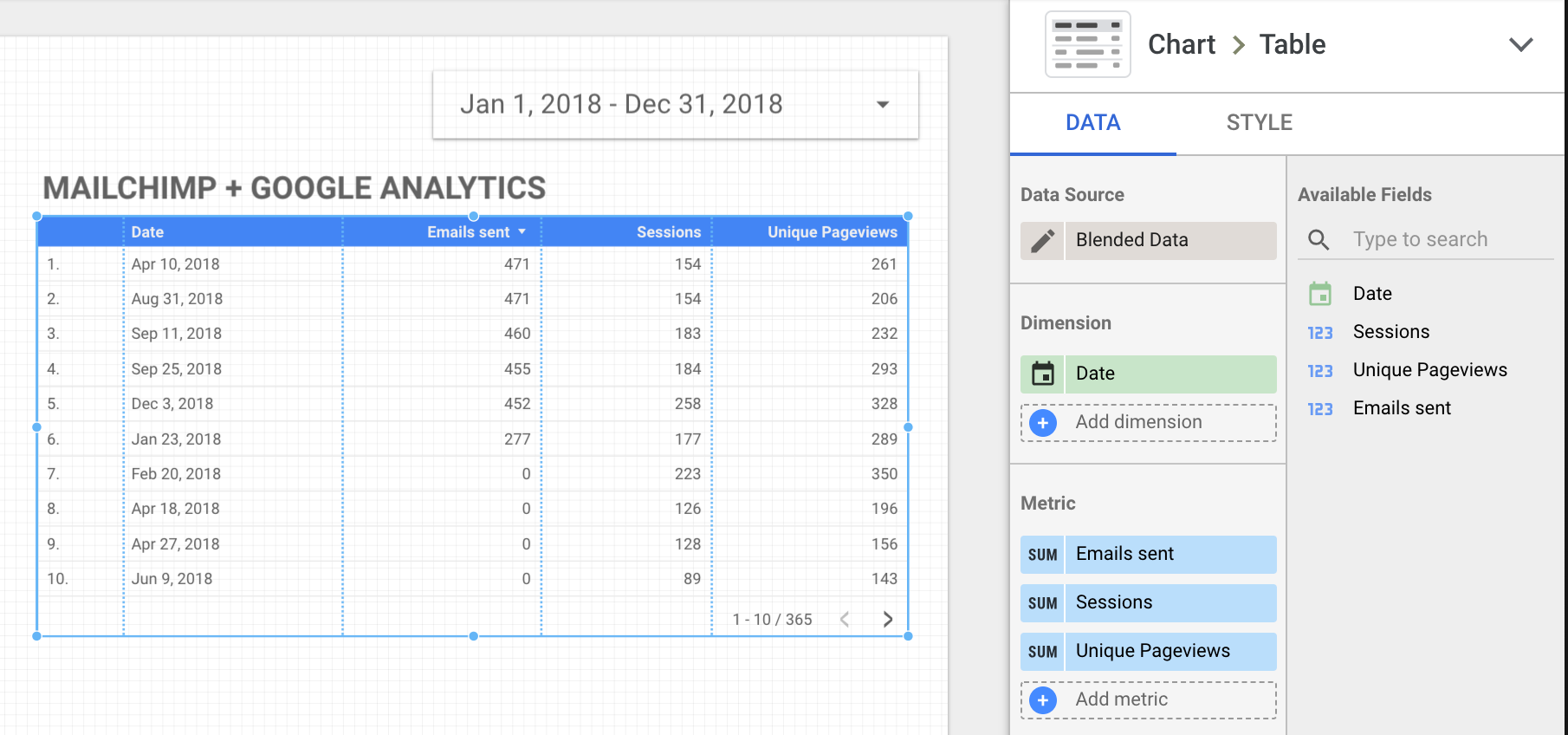This screenshot has width=1568, height=735.
Task: Click the Date field calendar icon in Available Fields
Action: tap(1319, 294)
